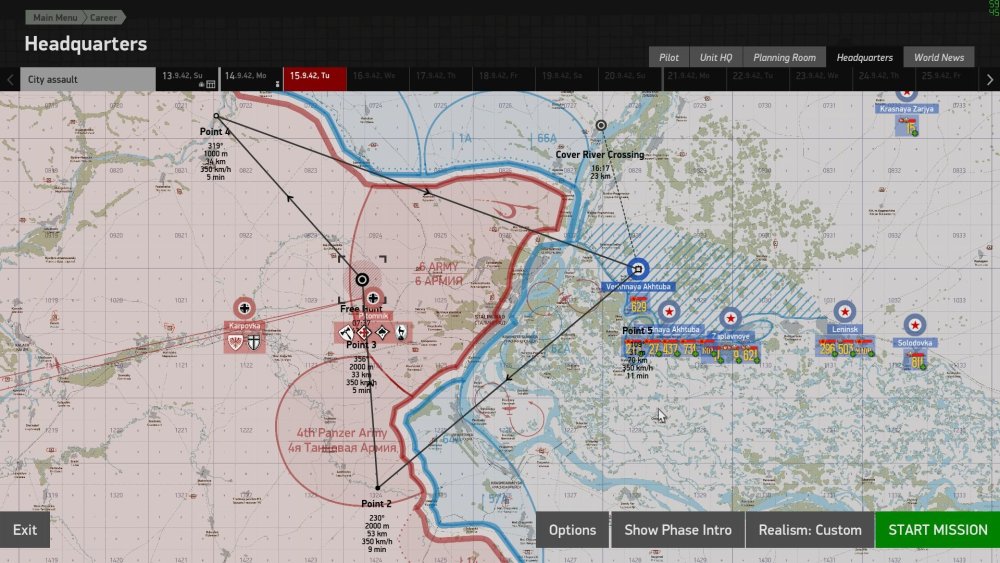Go to Career breadcrumb
The image size is (1000, 563).
click(x=103, y=17)
